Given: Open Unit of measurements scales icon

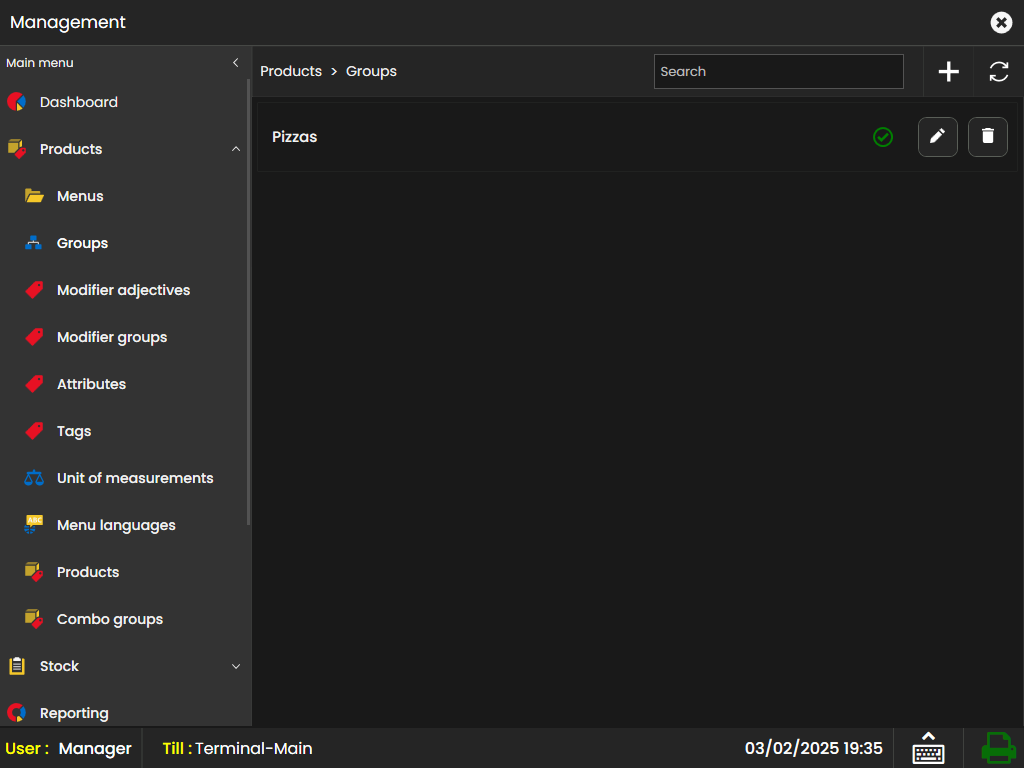Looking at the screenshot, I should [34, 478].
